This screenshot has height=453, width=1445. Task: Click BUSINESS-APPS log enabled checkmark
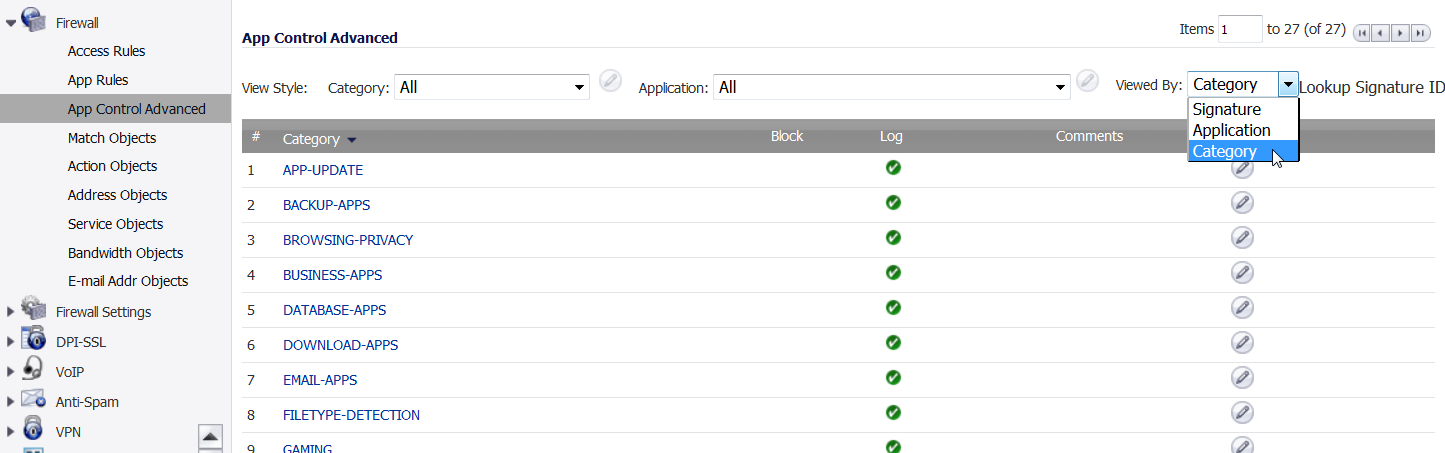(893, 273)
